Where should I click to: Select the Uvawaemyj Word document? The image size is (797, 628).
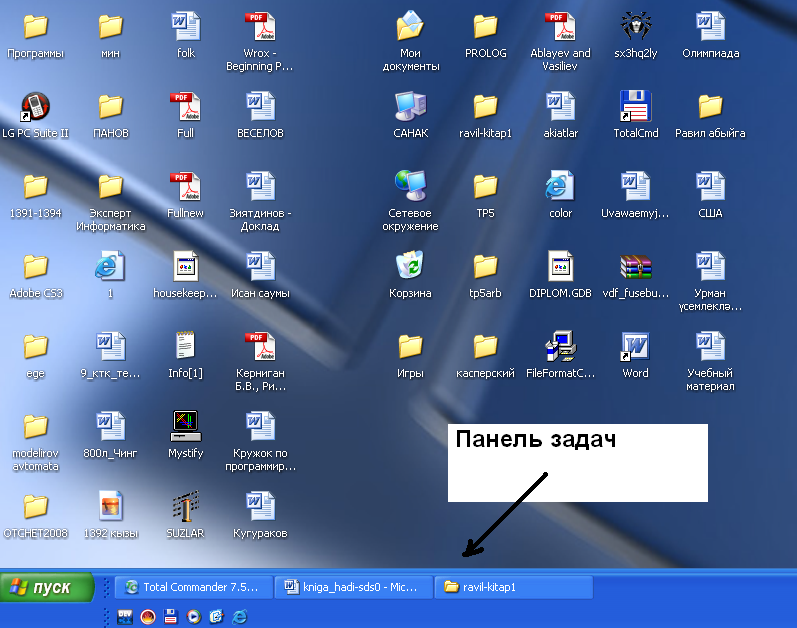635,186
